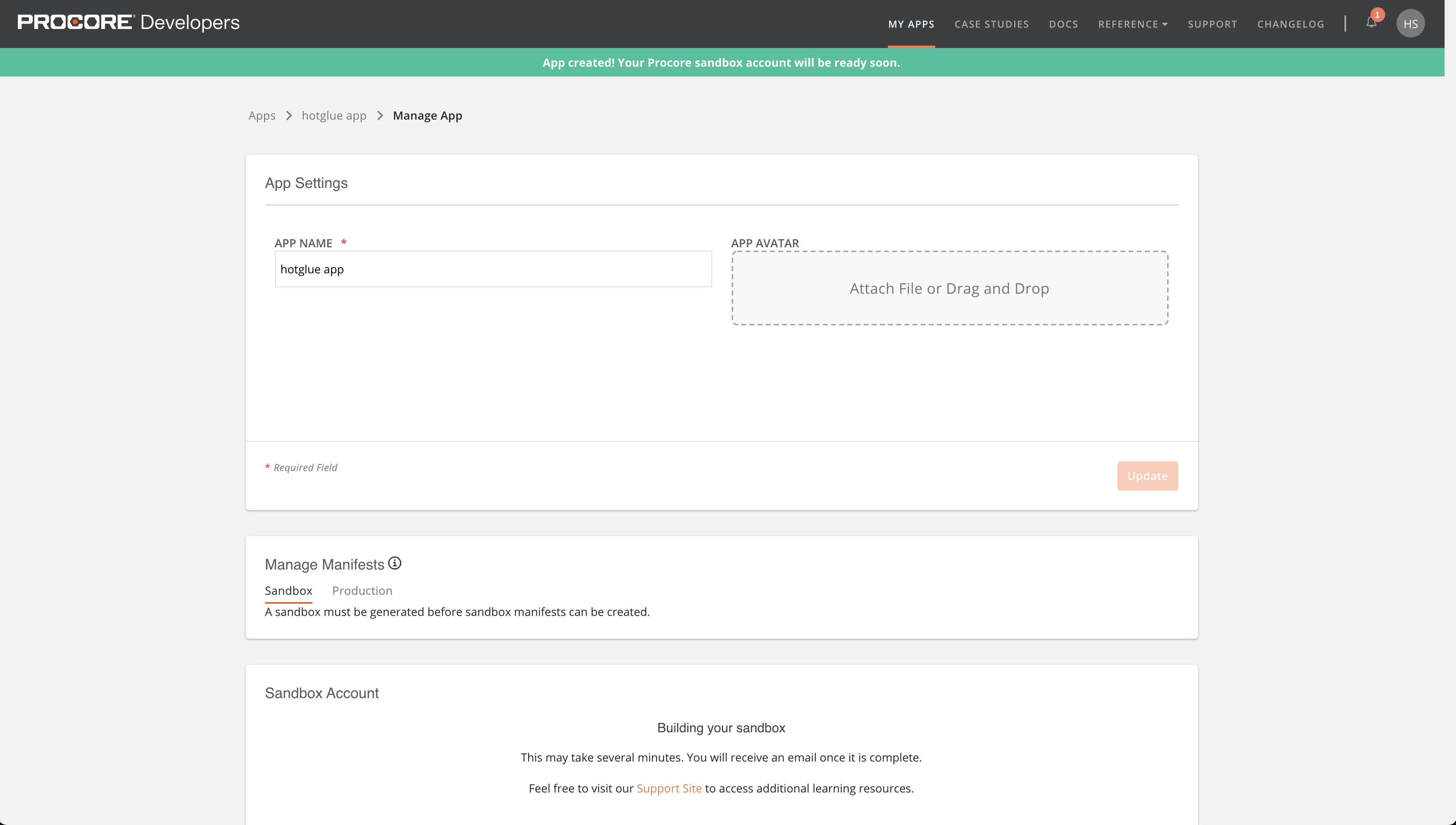Open the Support nav item
The width and height of the screenshot is (1456, 825).
pyautogui.click(x=1212, y=24)
